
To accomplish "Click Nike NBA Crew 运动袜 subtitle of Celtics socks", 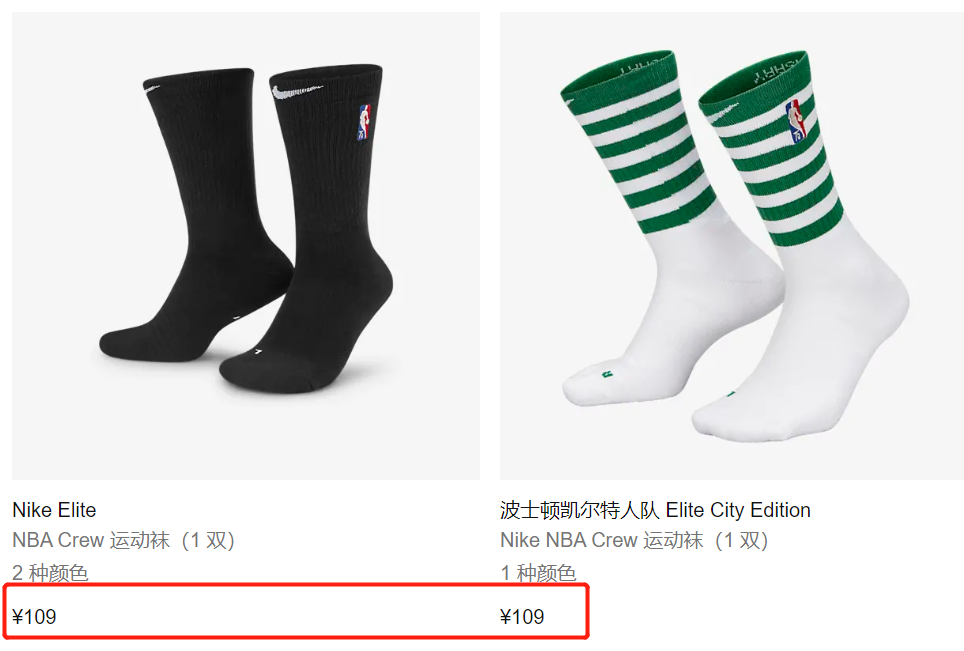I will [634, 540].
